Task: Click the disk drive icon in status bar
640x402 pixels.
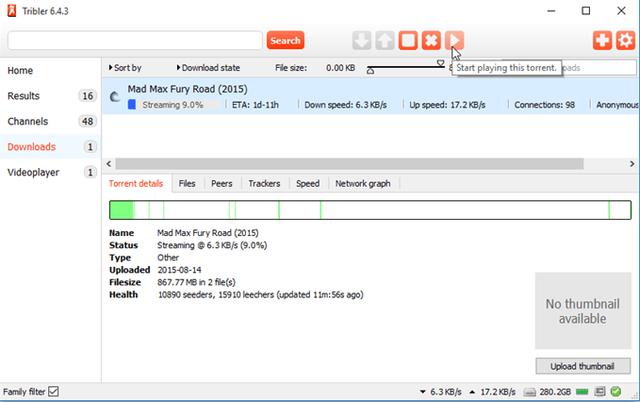Action: coord(530,392)
